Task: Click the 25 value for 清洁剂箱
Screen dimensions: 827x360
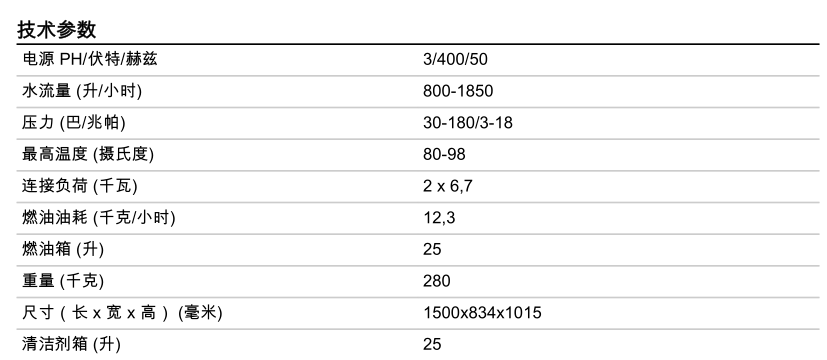Action: tap(432, 344)
